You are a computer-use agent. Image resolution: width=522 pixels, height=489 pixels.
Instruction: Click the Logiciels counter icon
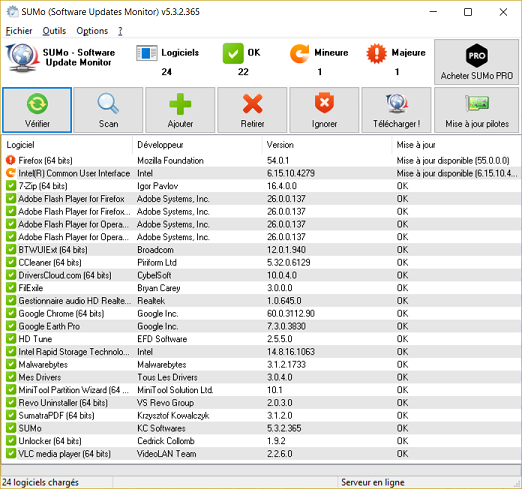(x=147, y=53)
